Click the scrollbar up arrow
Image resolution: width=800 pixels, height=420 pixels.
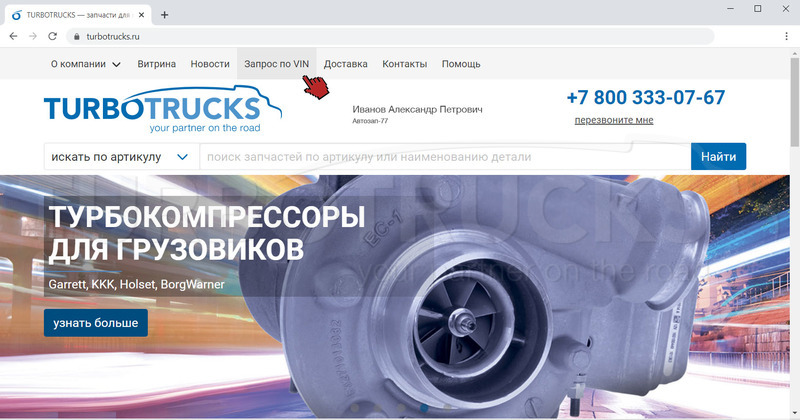[x=795, y=53]
